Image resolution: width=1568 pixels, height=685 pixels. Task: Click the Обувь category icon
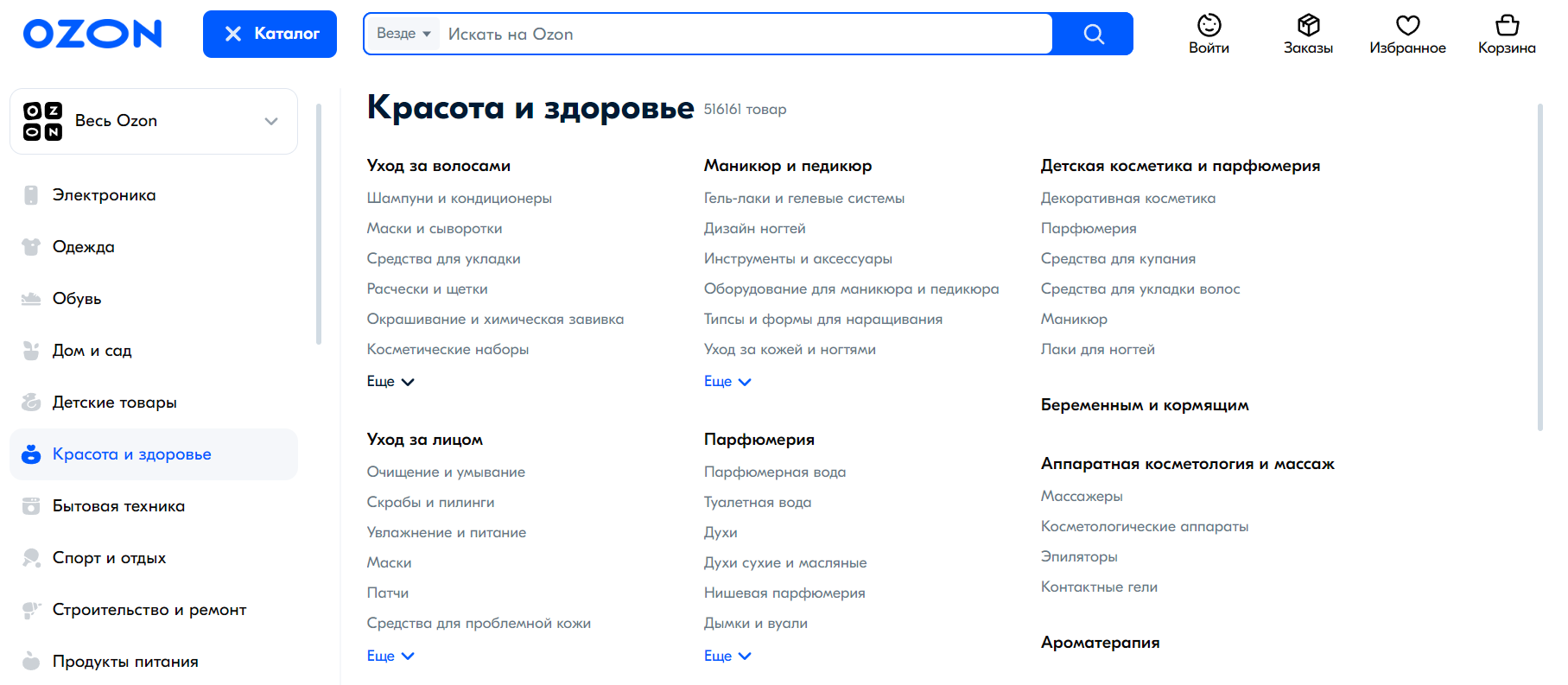31,299
